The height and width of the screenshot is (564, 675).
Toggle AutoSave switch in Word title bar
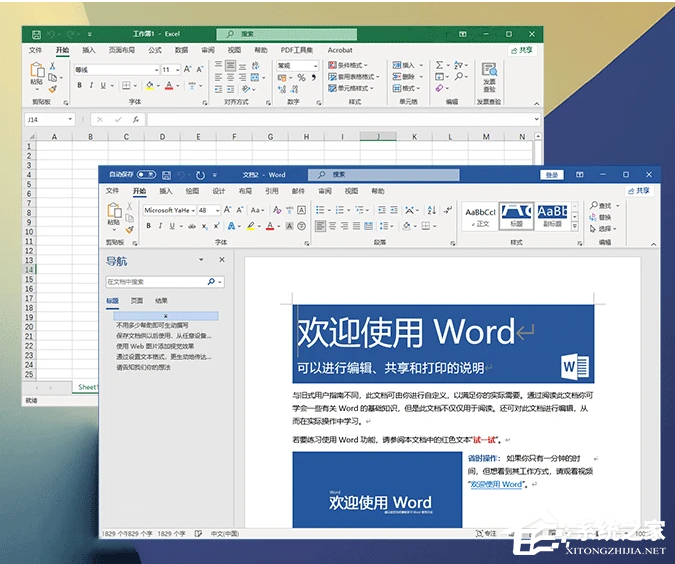click(x=146, y=175)
